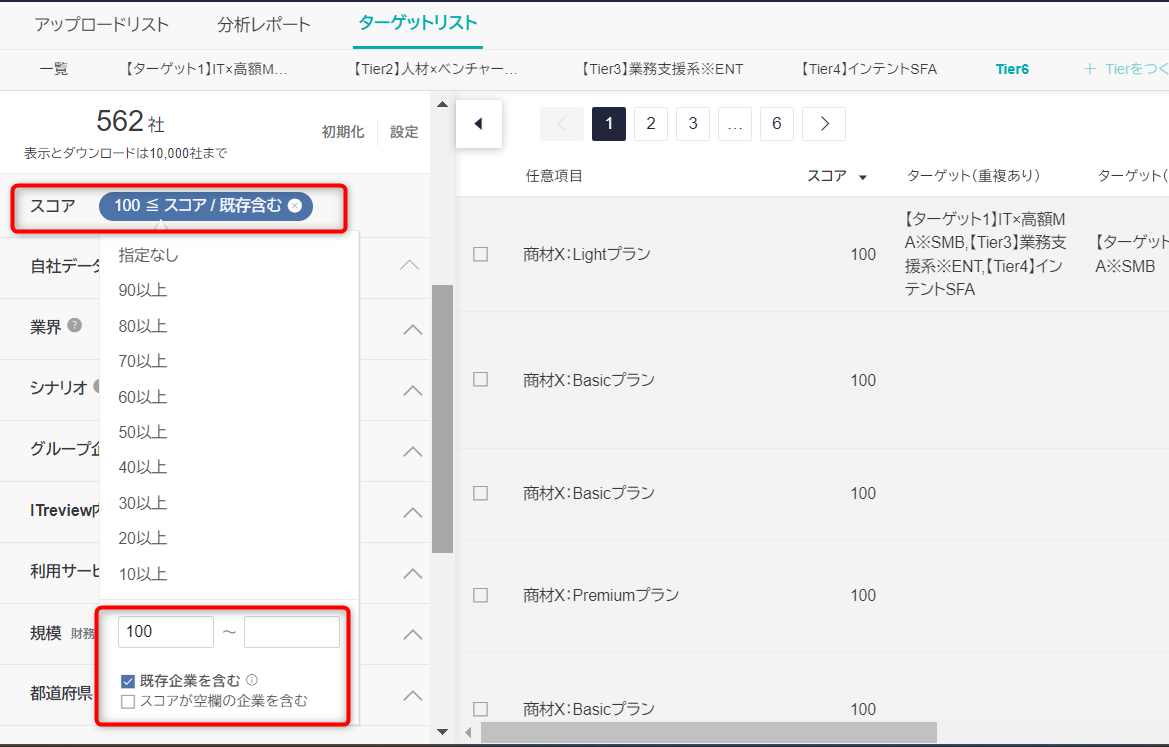Open the 【Tier4】インテントSFA tab
This screenshot has width=1169, height=747.
click(868, 69)
